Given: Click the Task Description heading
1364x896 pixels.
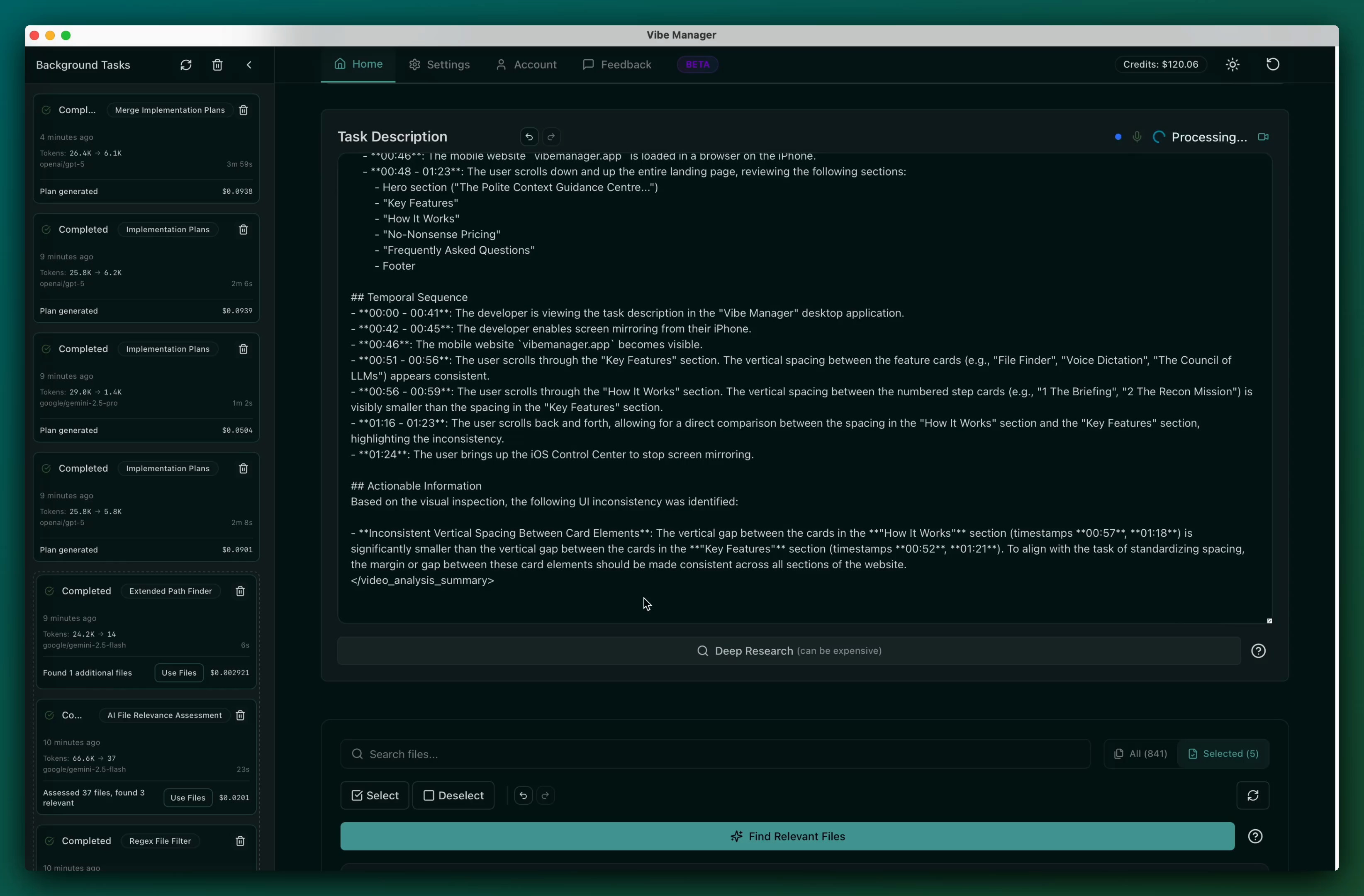Looking at the screenshot, I should coord(392,137).
